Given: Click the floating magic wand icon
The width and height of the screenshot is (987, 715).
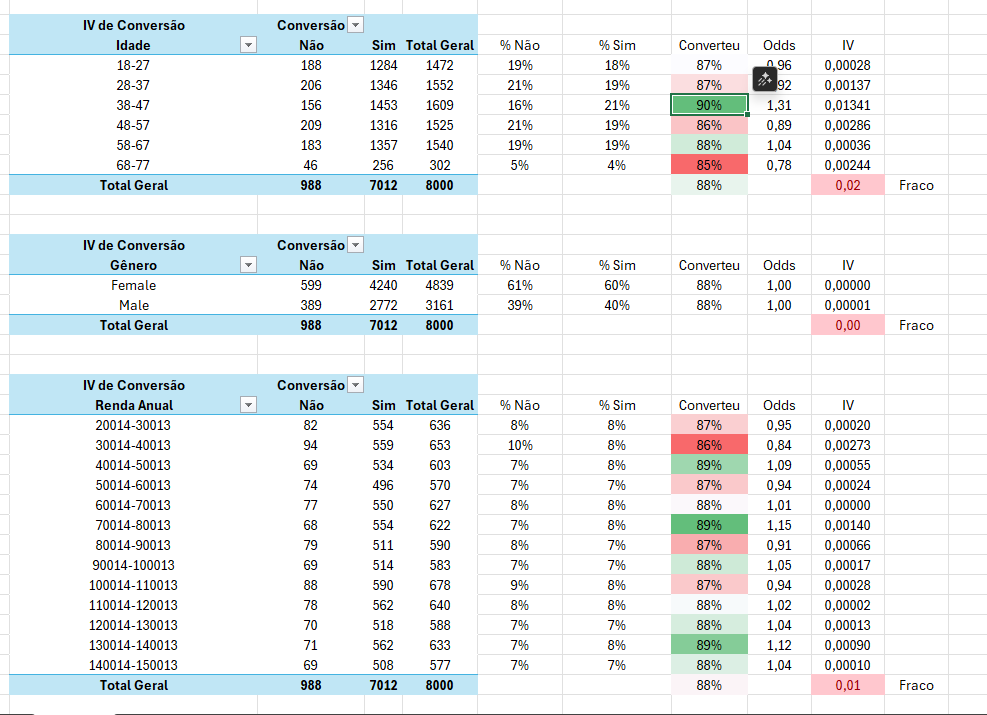Looking at the screenshot, I should click(765, 79).
